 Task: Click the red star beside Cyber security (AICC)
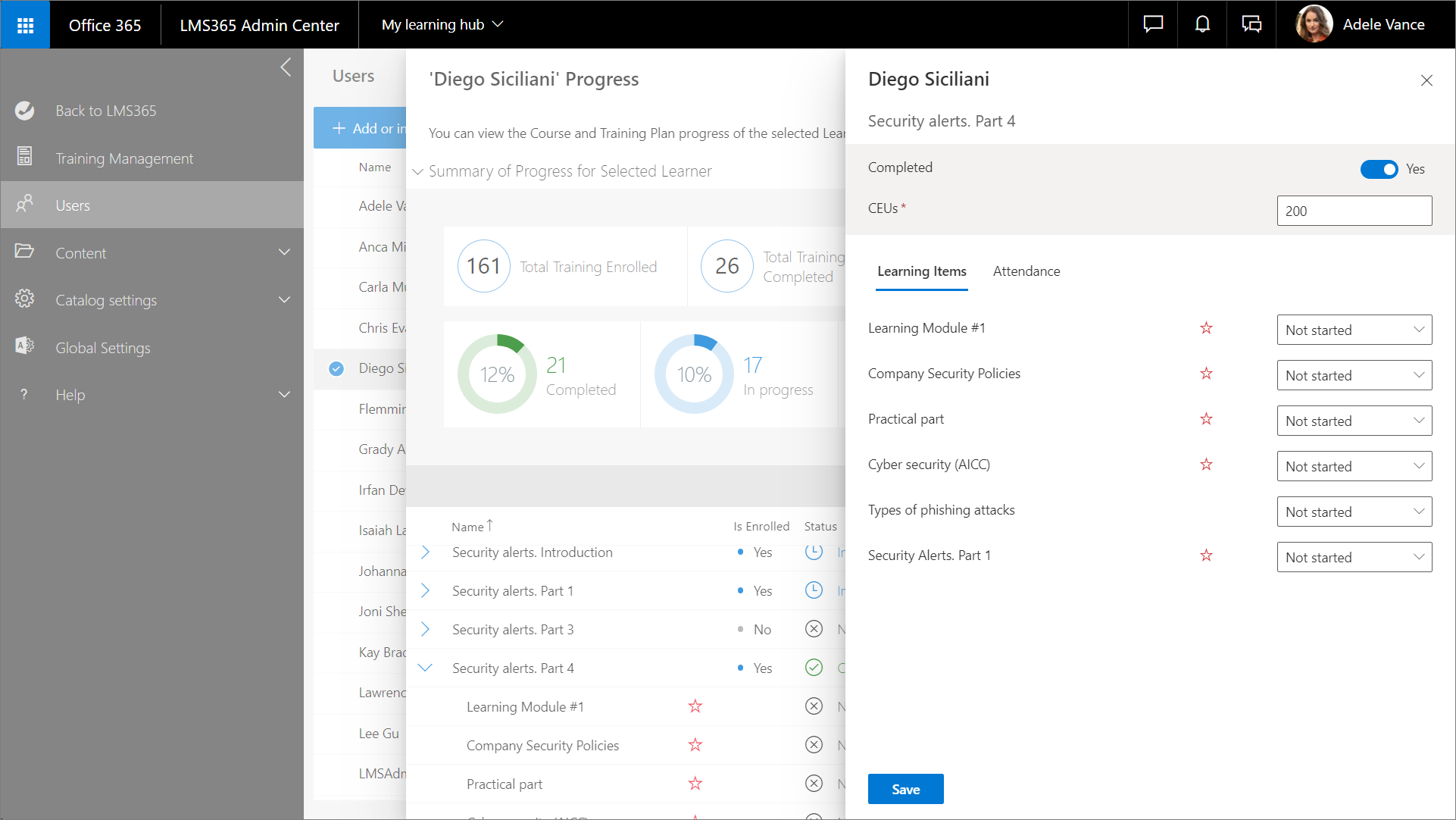[x=1206, y=465]
